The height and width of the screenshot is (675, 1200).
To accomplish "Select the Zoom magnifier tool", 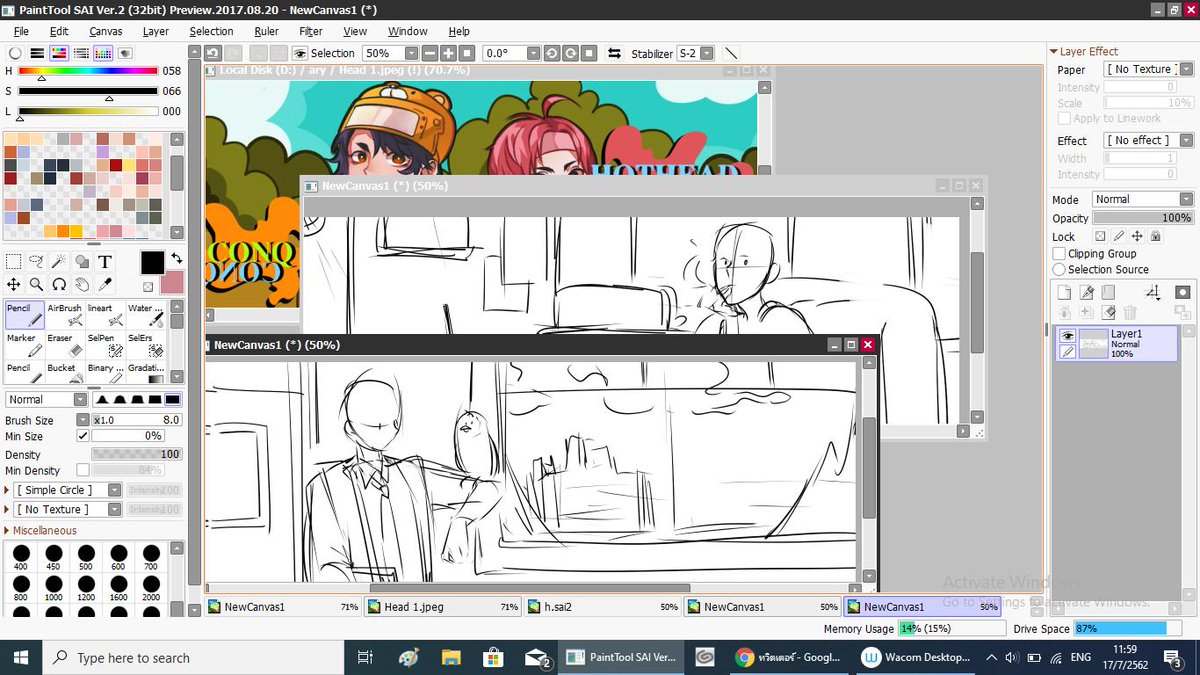I will click(x=36, y=285).
